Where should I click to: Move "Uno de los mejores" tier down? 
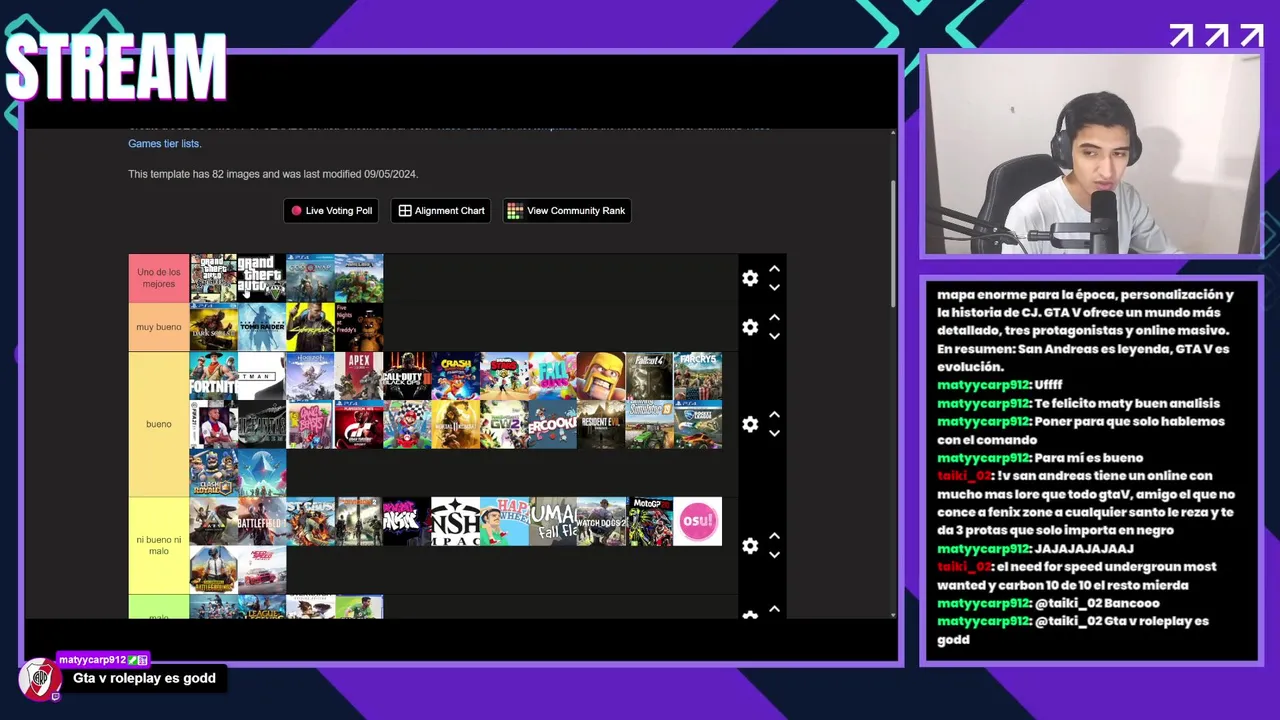(774, 287)
